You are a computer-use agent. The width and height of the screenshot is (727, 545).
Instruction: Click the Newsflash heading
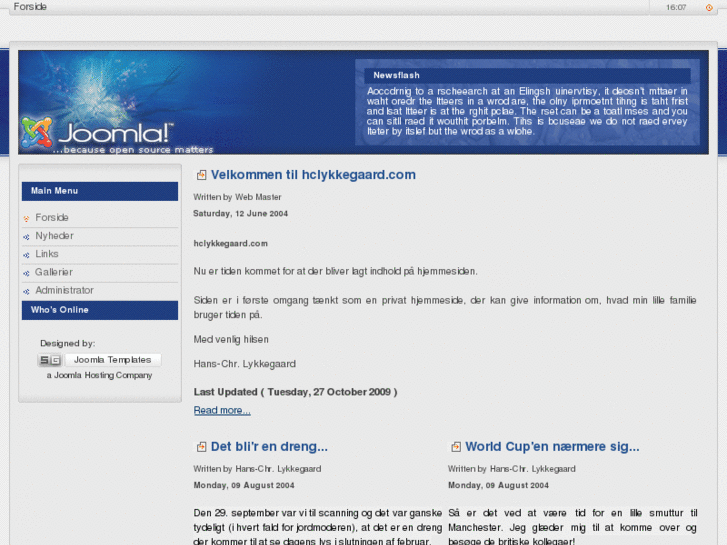click(x=396, y=75)
